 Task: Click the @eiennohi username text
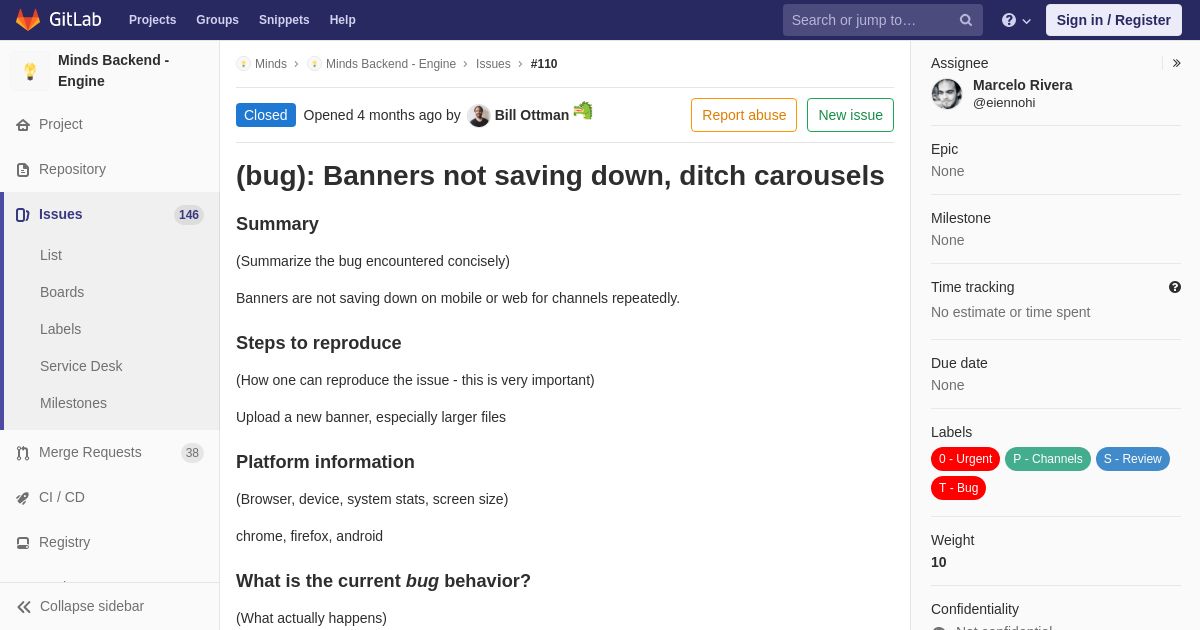pyautogui.click(x=1004, y=103)
